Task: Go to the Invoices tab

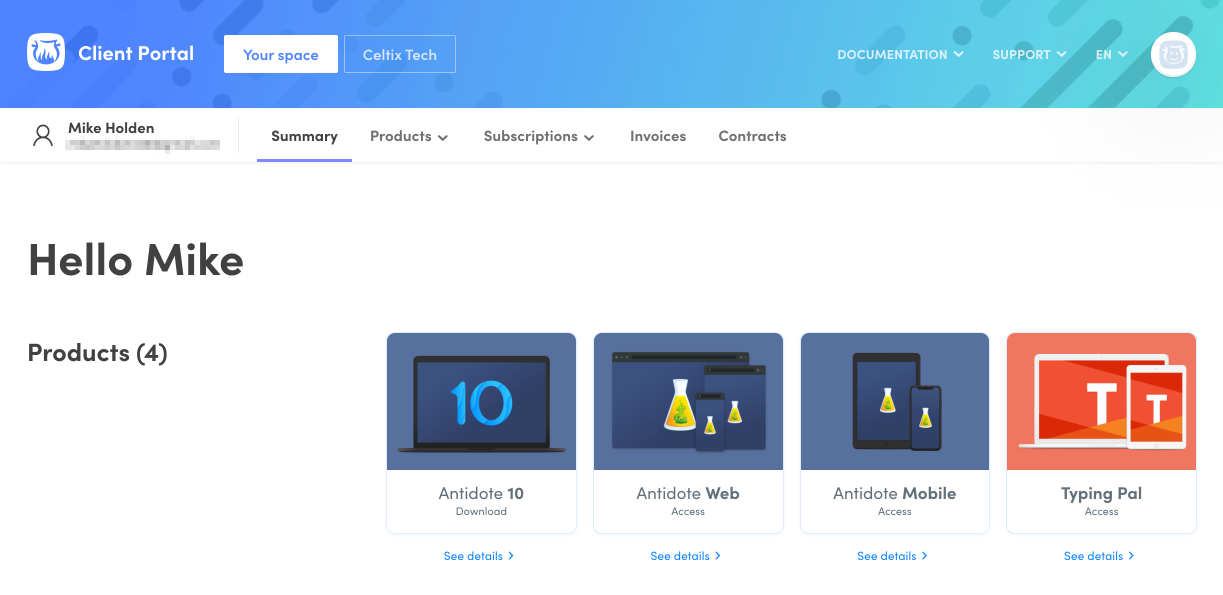Action: [658, 136]
